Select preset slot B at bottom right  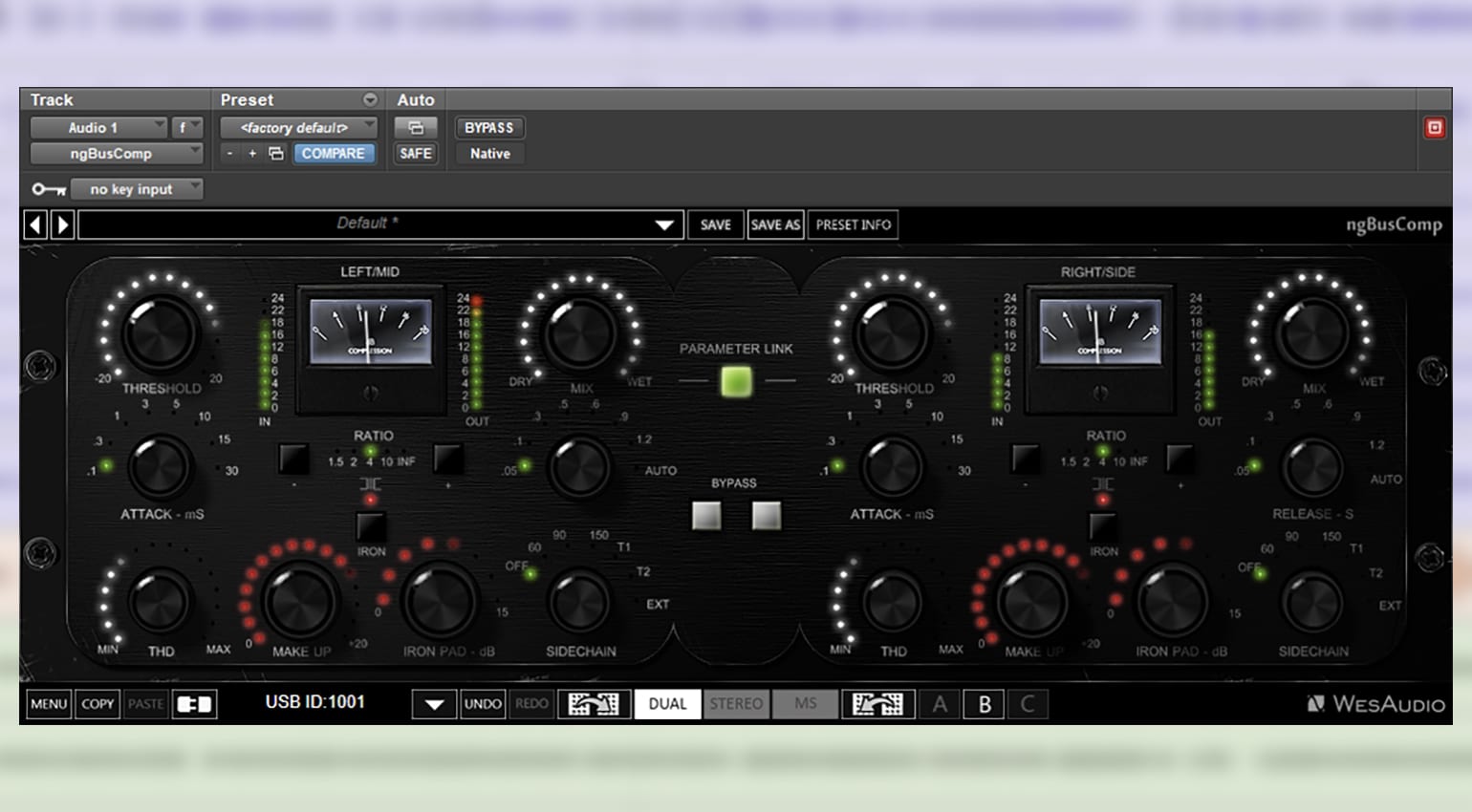click(x=984, y=704)
